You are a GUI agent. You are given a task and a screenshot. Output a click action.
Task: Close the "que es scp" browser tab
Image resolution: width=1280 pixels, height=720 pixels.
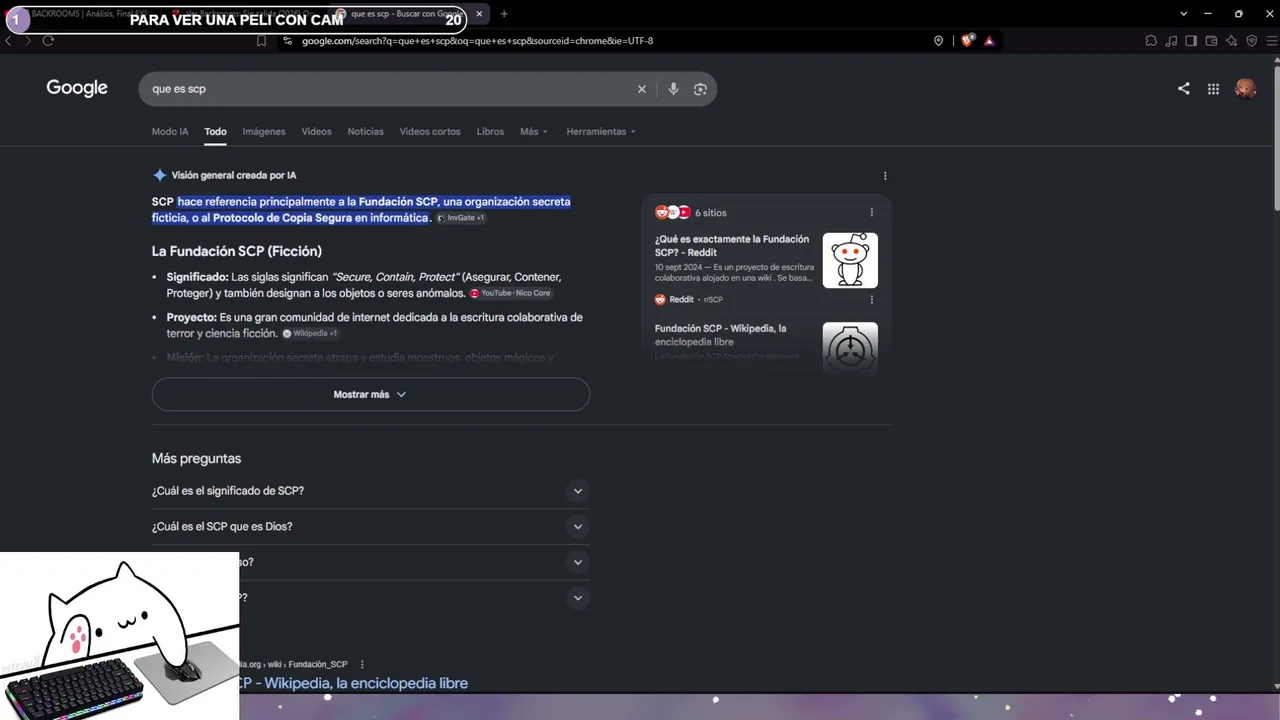pyautogui.click(x=479, y=14)
